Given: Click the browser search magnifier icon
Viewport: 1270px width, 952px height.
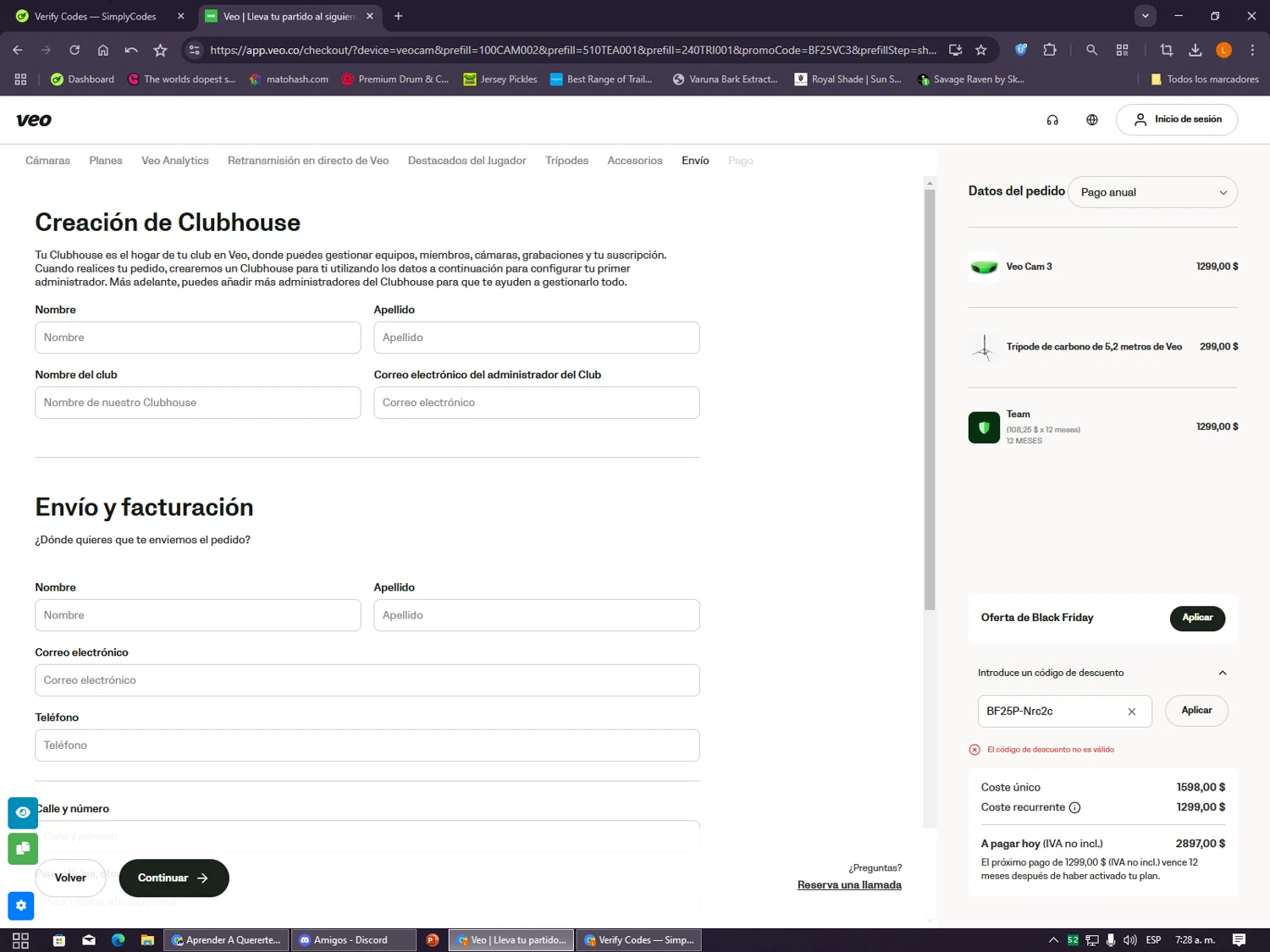Looking at the screenshot, I should 1092,50.
